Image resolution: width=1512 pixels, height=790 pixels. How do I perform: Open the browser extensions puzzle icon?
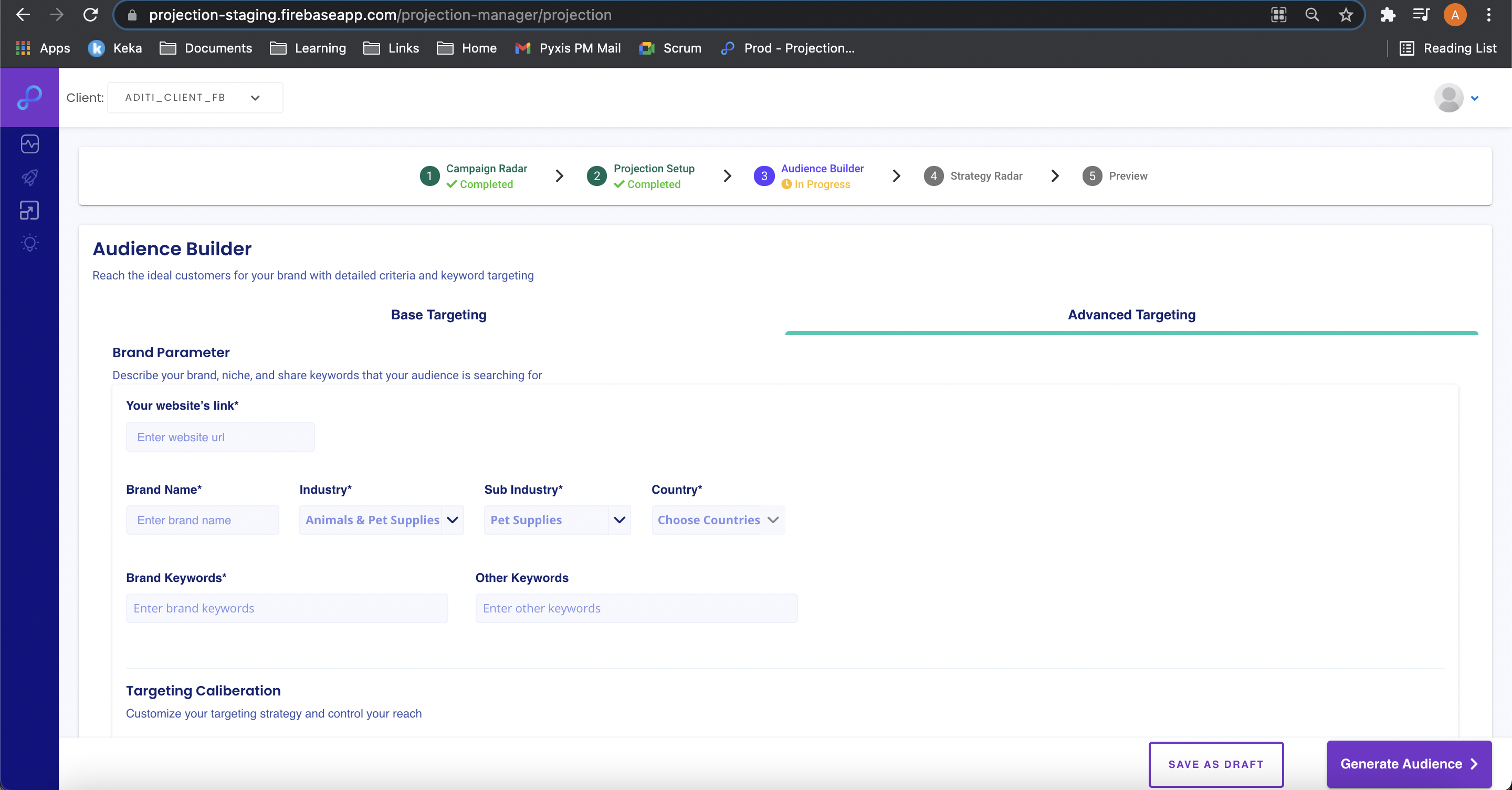(x=1388, y=15)
